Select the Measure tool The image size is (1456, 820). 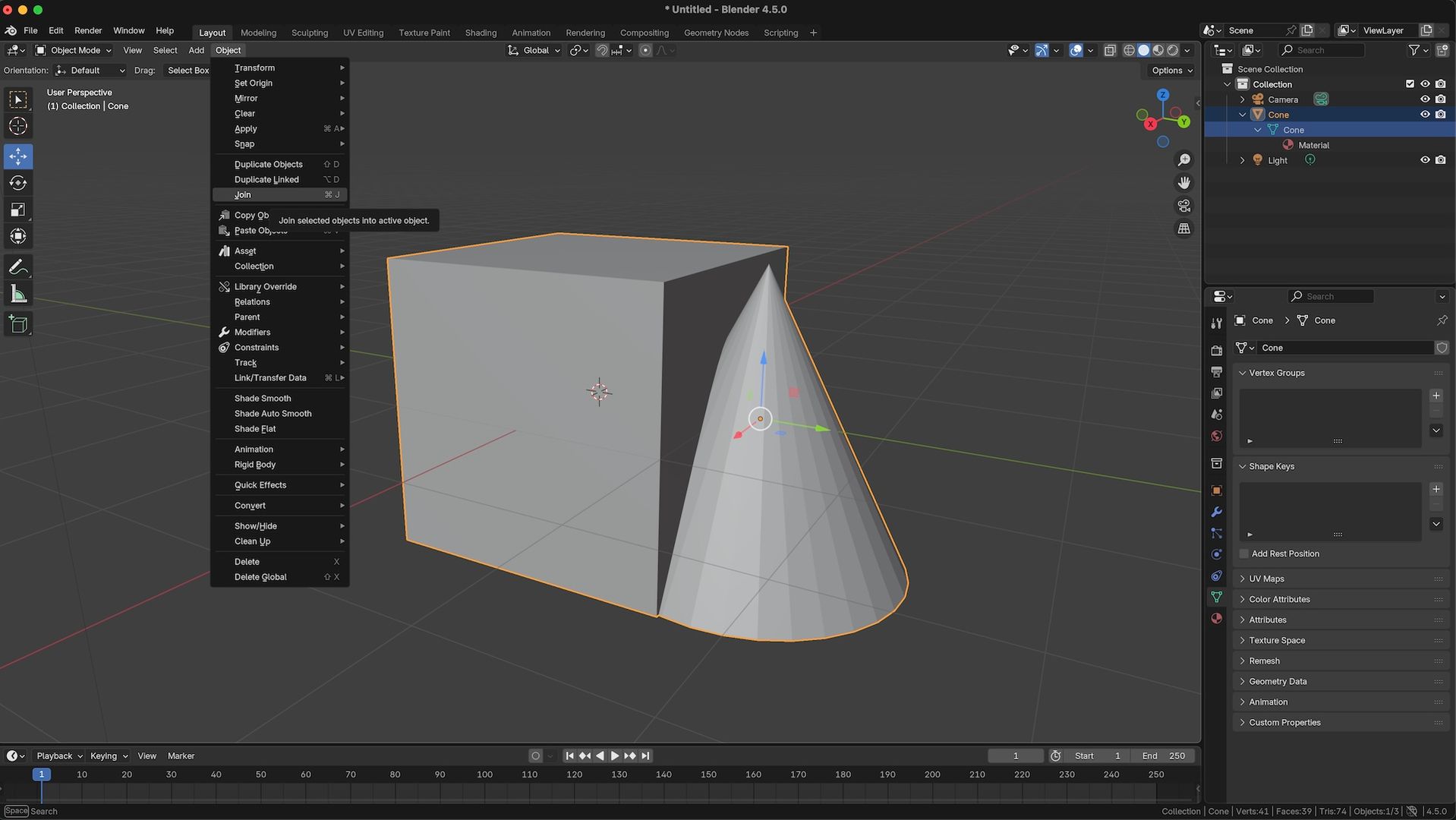[x=17, y=293]
